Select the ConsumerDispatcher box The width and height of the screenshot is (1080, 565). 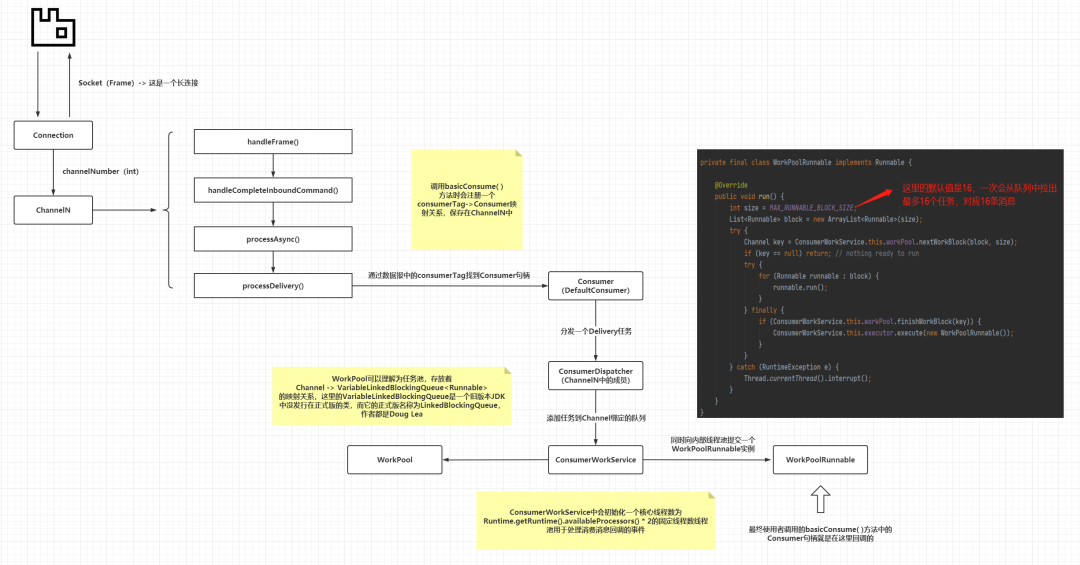[x=595, y=376]
